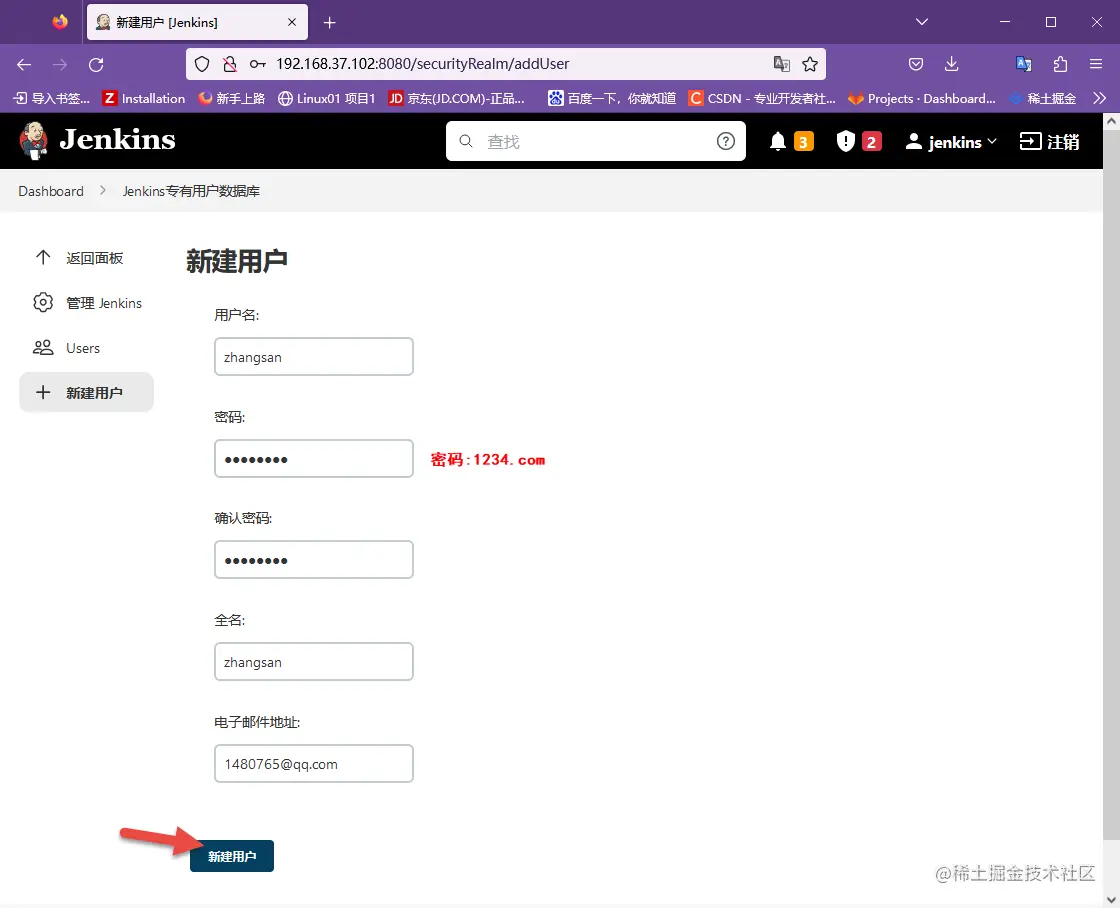Select the 新建用户 [Jenkins] browser tab
This screenshot has height=908, width=1120.
click(198, 22)
